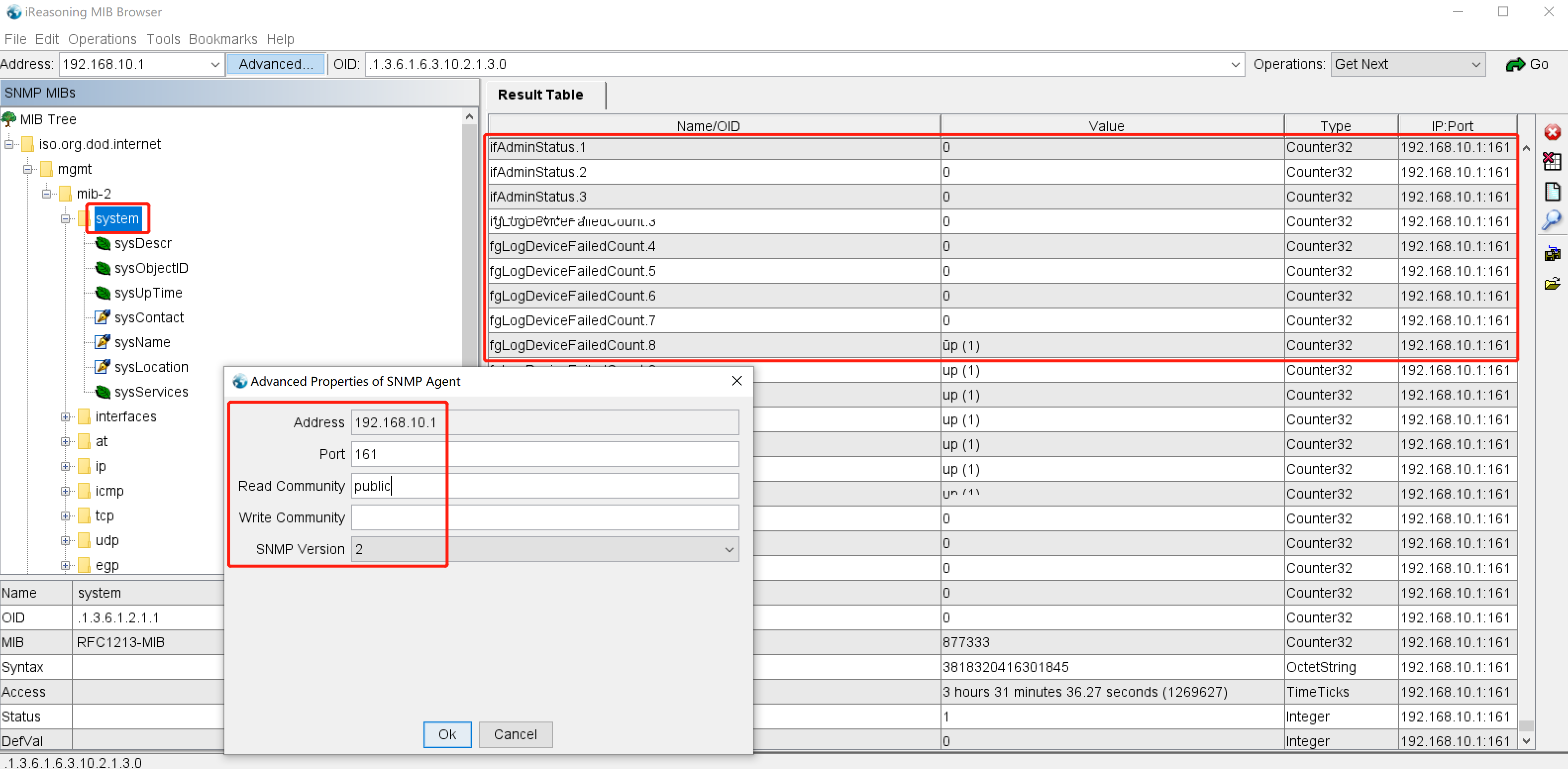Click the document text view icon
The width and height of the screenshot is (1568, 769).
(x=1552, y=192)
